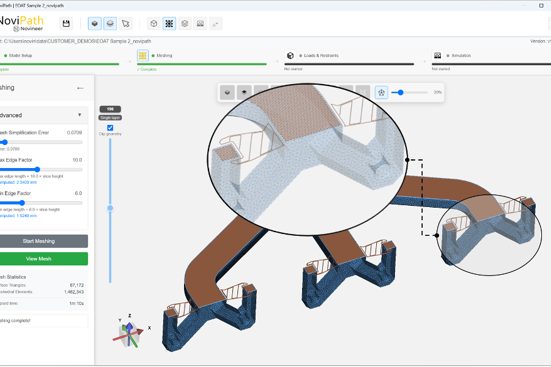
Task: Click the magnified mesh detail callout
Action: (307, 159)
